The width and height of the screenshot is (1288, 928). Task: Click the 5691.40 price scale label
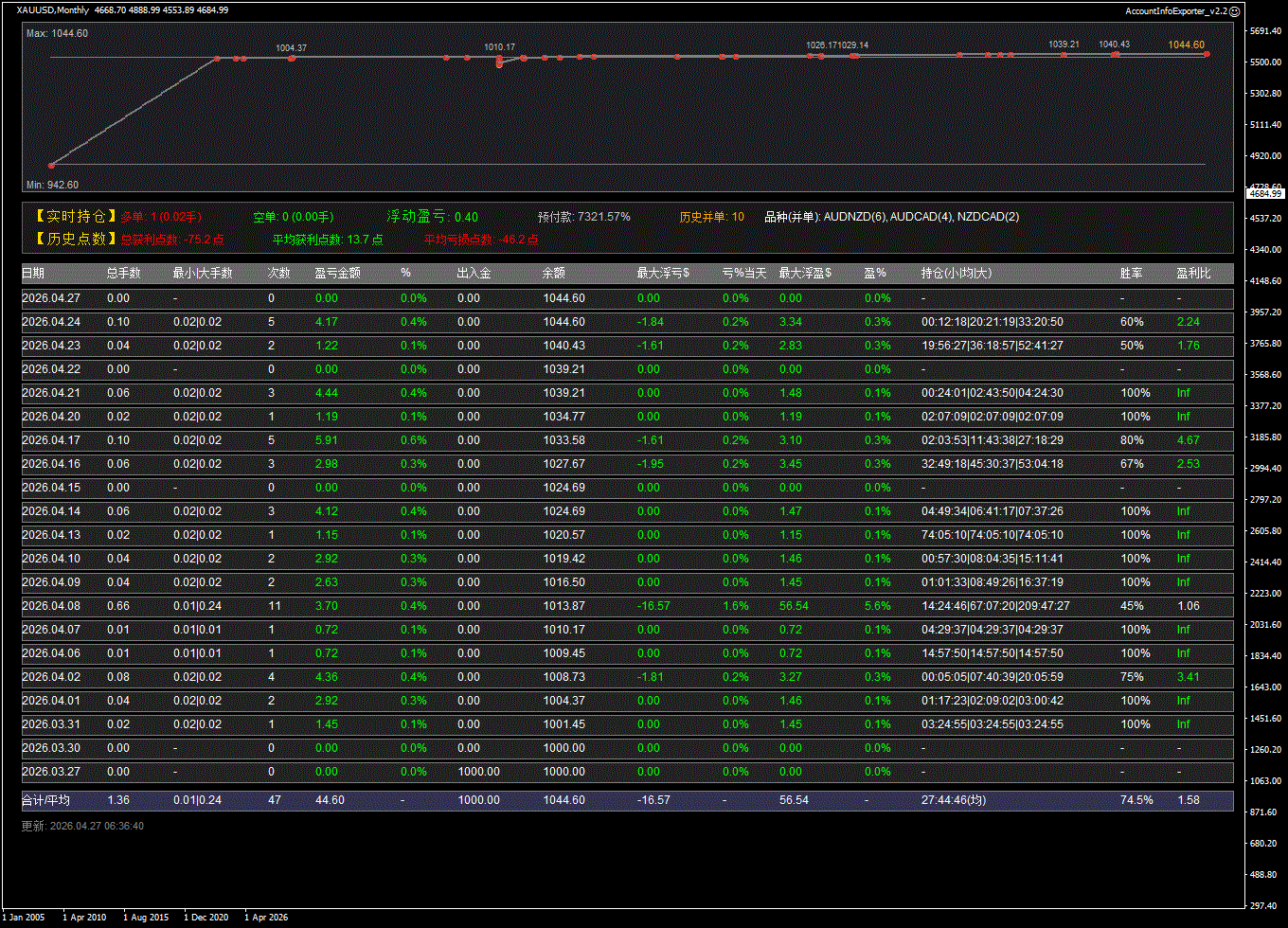pyautogui.click(x=1264, y=31)
